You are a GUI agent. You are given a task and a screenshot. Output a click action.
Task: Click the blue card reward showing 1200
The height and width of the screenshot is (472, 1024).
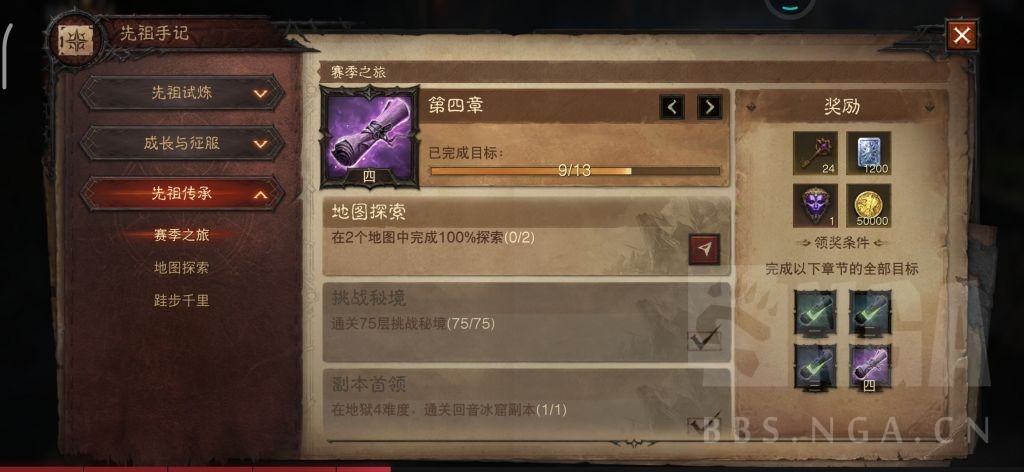(x=869, y=153)
